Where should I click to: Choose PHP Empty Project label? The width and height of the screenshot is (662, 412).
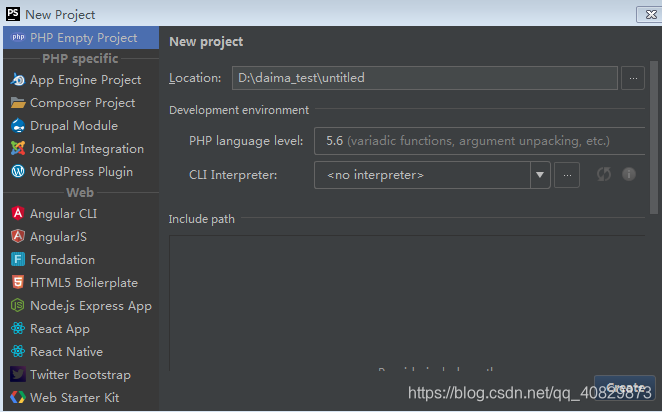click(84, 38)
